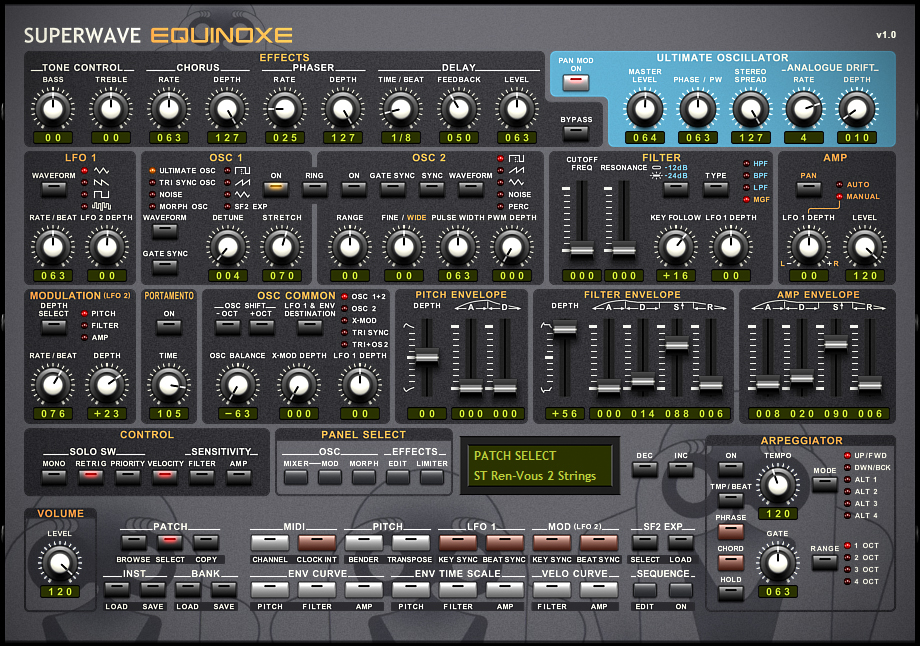Turn on the Arpeggiator ON button
Screen dimensions: 920x646
pos(730,472)
